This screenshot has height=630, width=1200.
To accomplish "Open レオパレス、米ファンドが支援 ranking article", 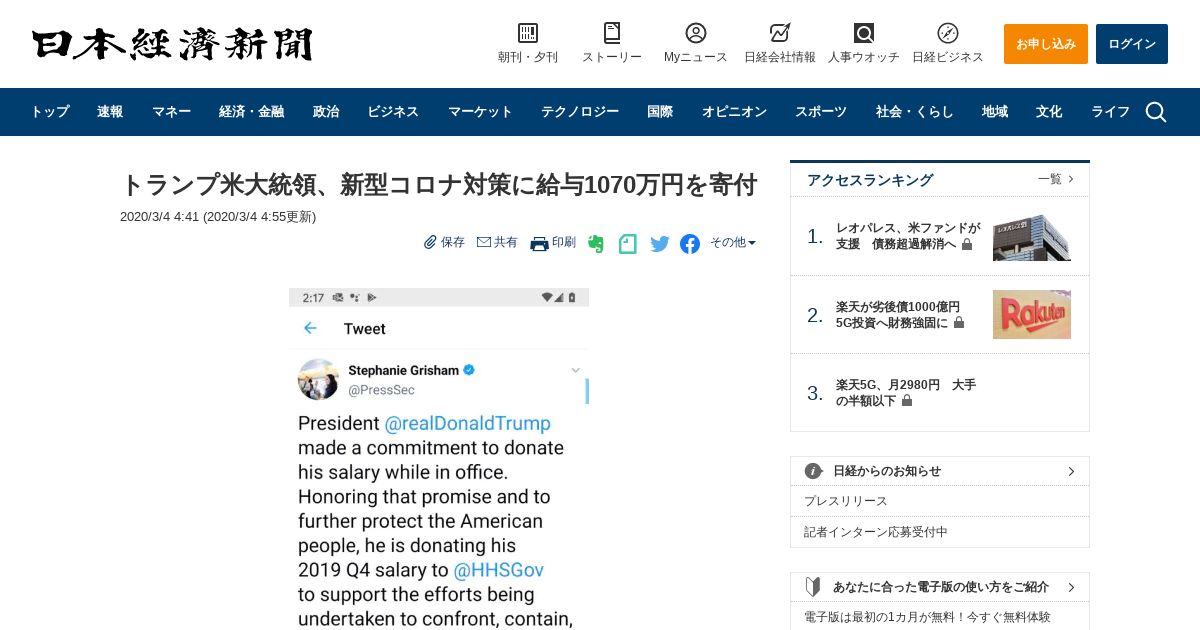I will pyautogui.click(x=908, y=236).
